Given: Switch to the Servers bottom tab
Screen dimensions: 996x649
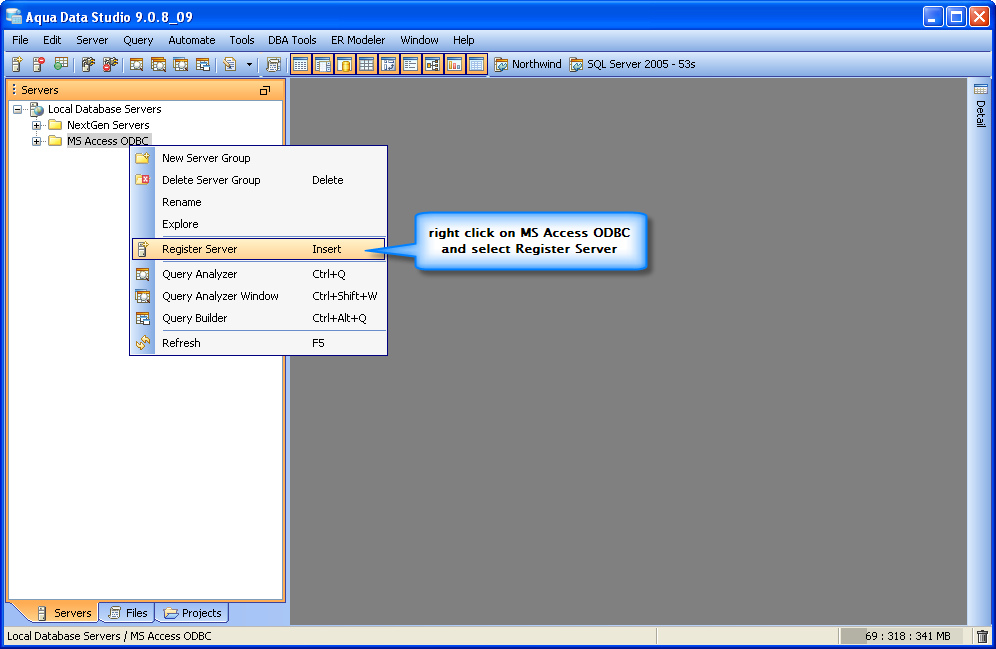Looking at the screenshot, I should click(x=64, y=613).
